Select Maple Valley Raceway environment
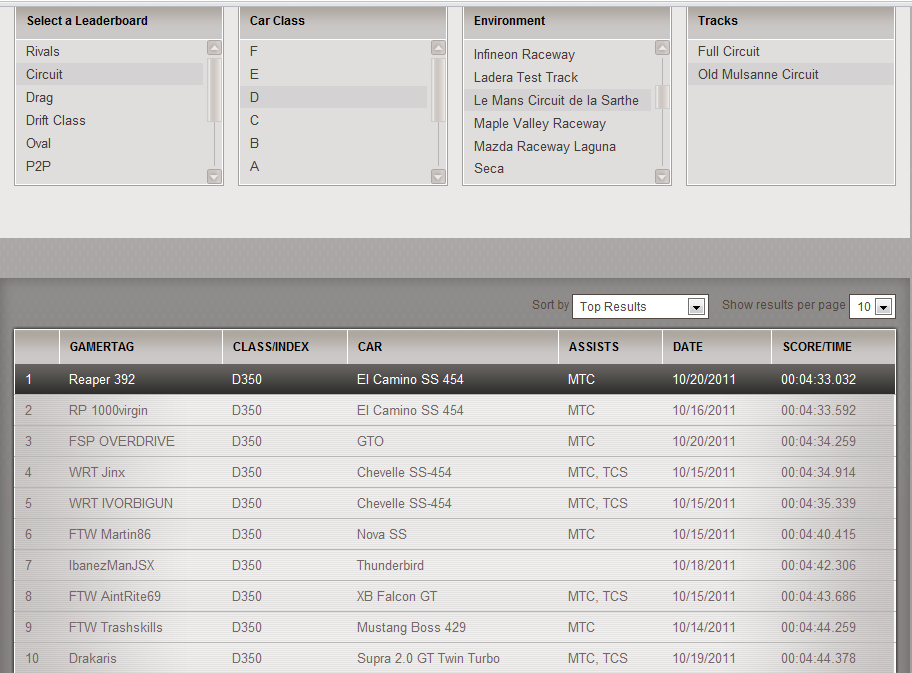912x673 pixels. pos(540,123)
